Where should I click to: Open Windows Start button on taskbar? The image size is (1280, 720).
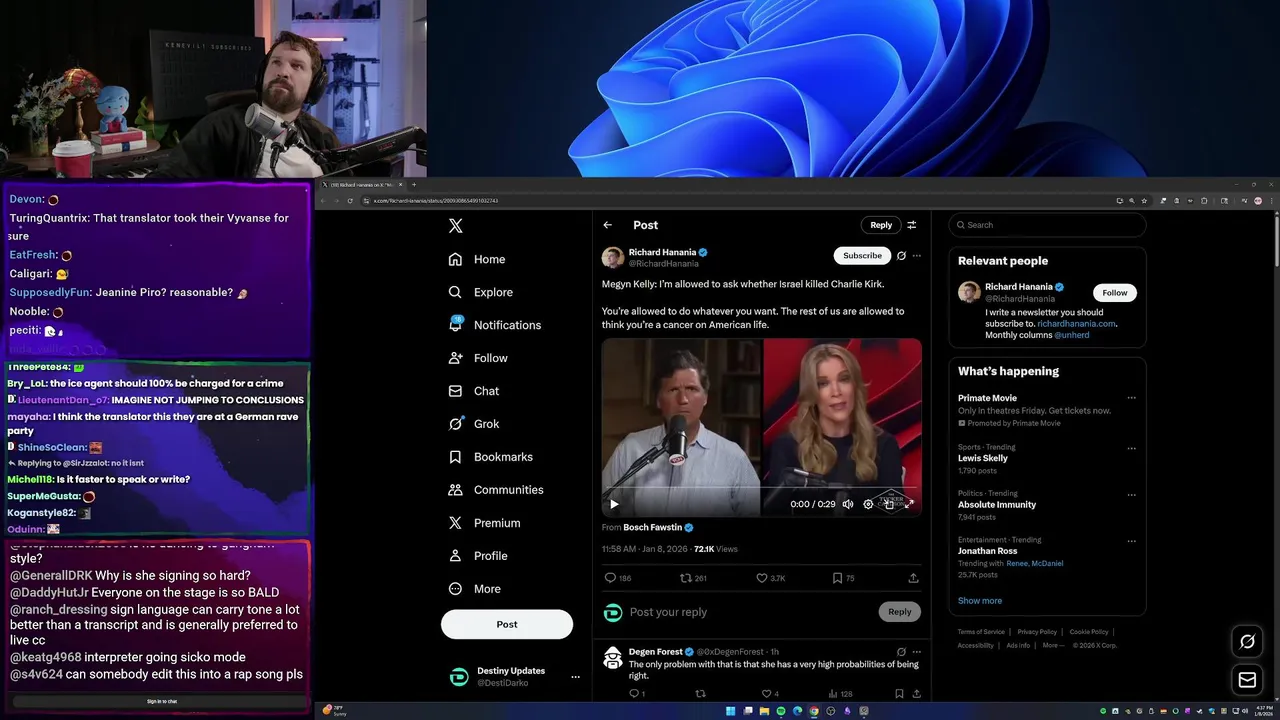pyautogui.click(x=731, y=711)
